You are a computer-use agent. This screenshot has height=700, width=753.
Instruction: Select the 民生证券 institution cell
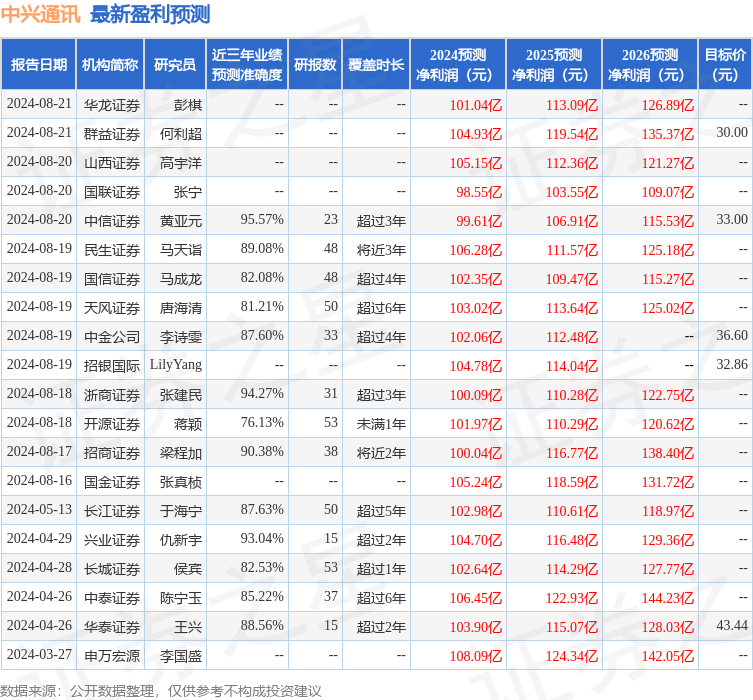coord(111,250)
